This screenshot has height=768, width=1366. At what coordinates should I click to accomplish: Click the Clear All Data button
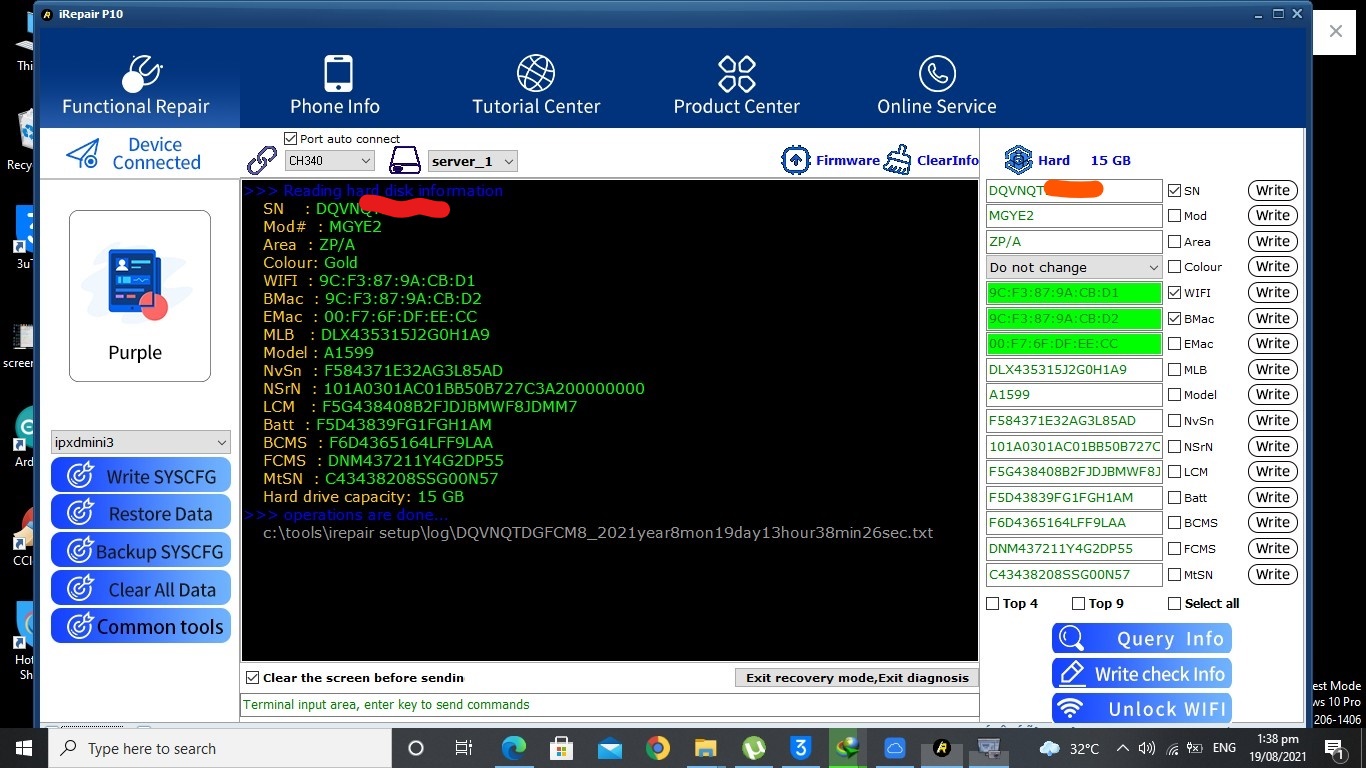pyautogui.click(x=141, y=589)
